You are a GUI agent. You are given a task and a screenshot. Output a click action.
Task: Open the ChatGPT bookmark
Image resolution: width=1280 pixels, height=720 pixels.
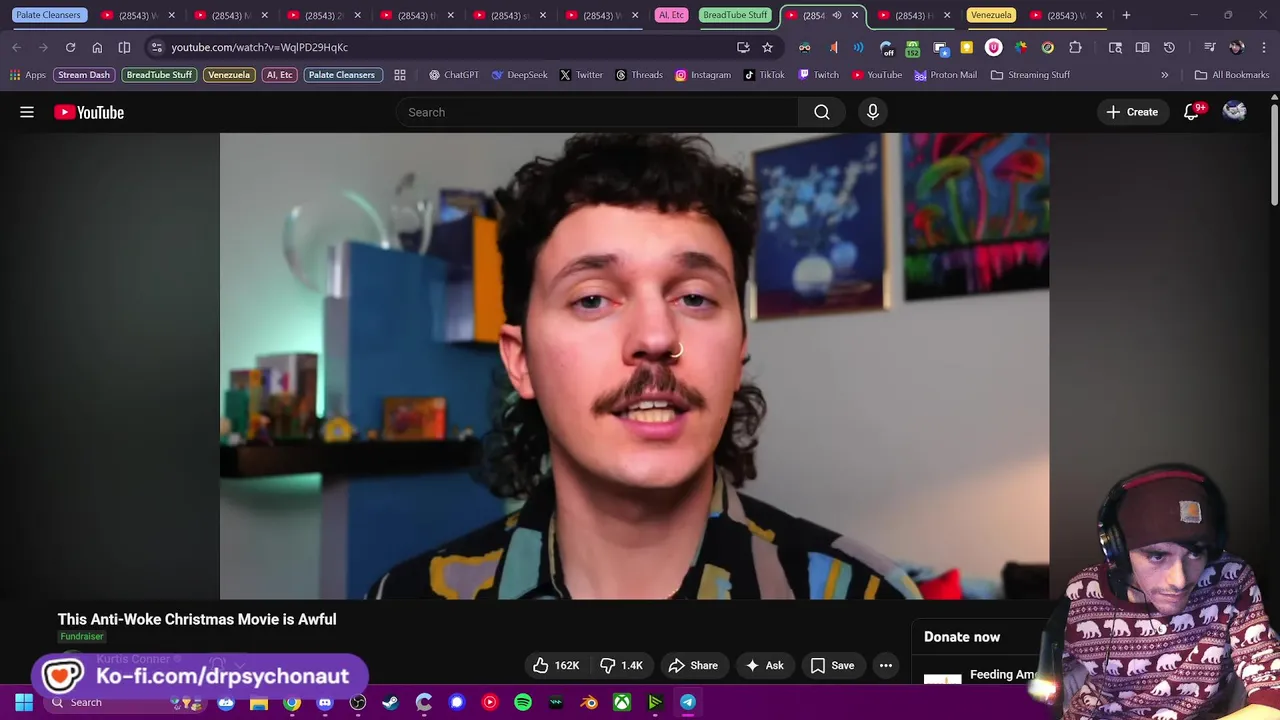453,75
